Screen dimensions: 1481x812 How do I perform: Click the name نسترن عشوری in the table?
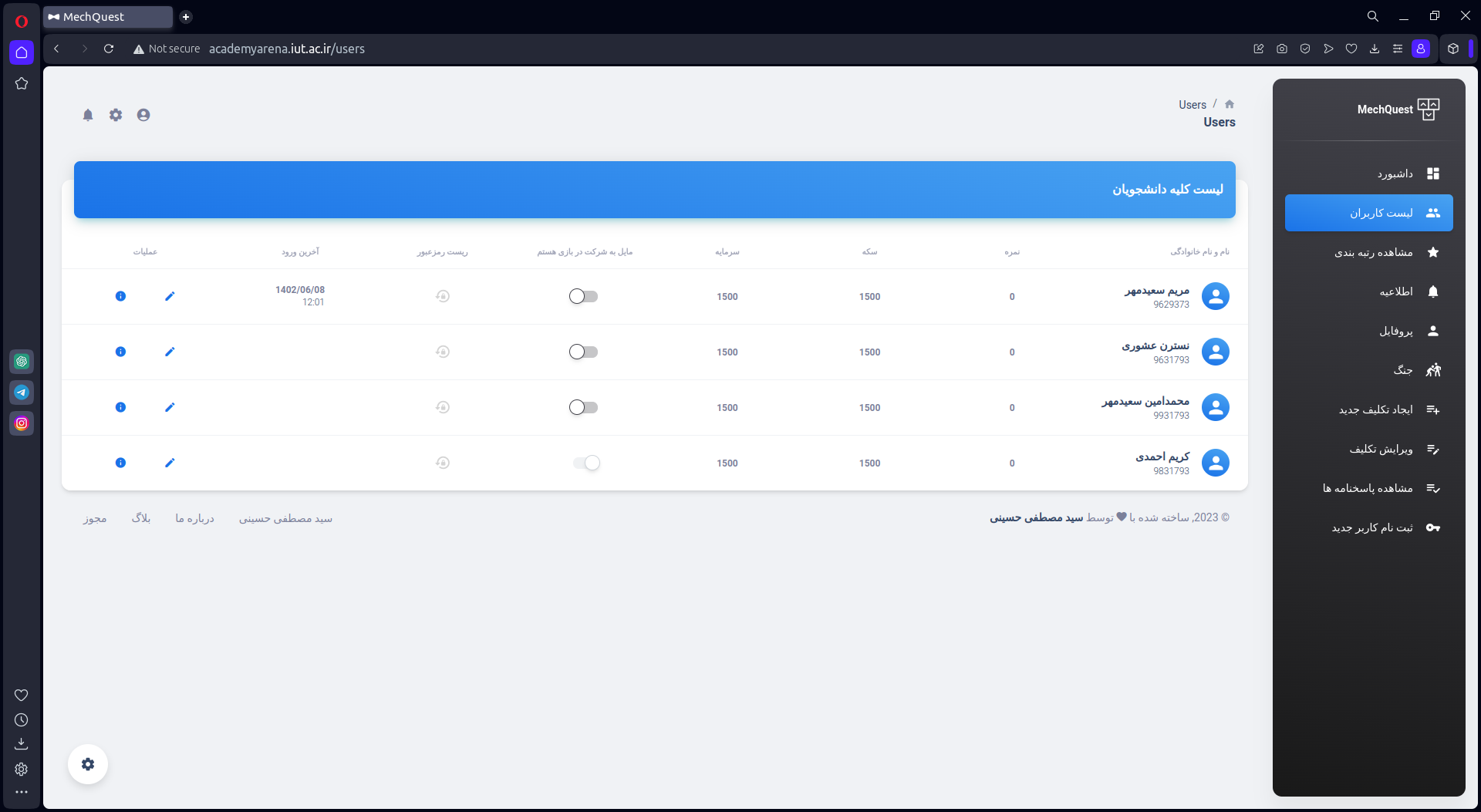point(1155,345)
